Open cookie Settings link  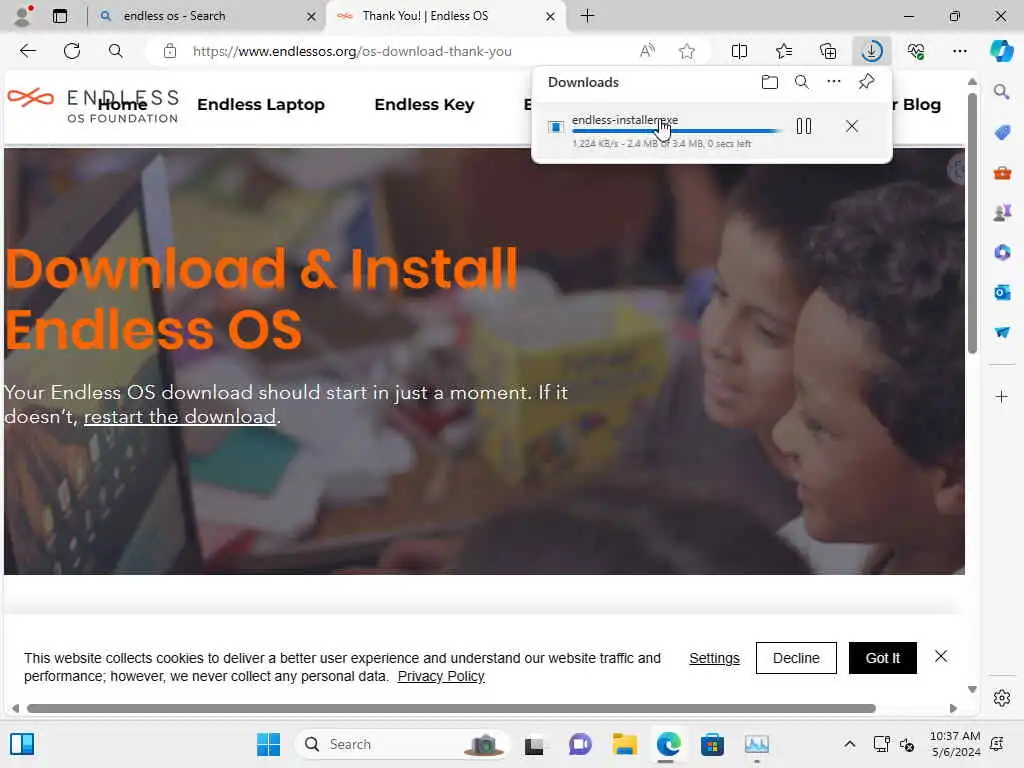click(714, 658)
